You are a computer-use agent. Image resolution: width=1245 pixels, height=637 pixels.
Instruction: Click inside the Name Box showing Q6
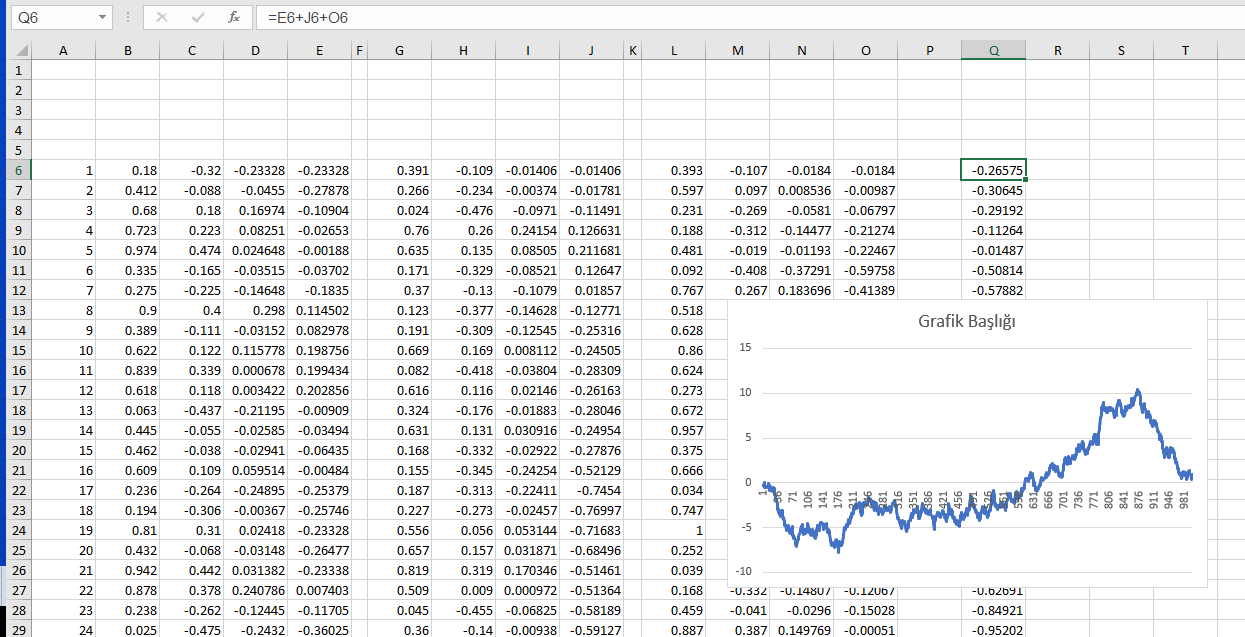pyautogui.click(x=50, y=18)
